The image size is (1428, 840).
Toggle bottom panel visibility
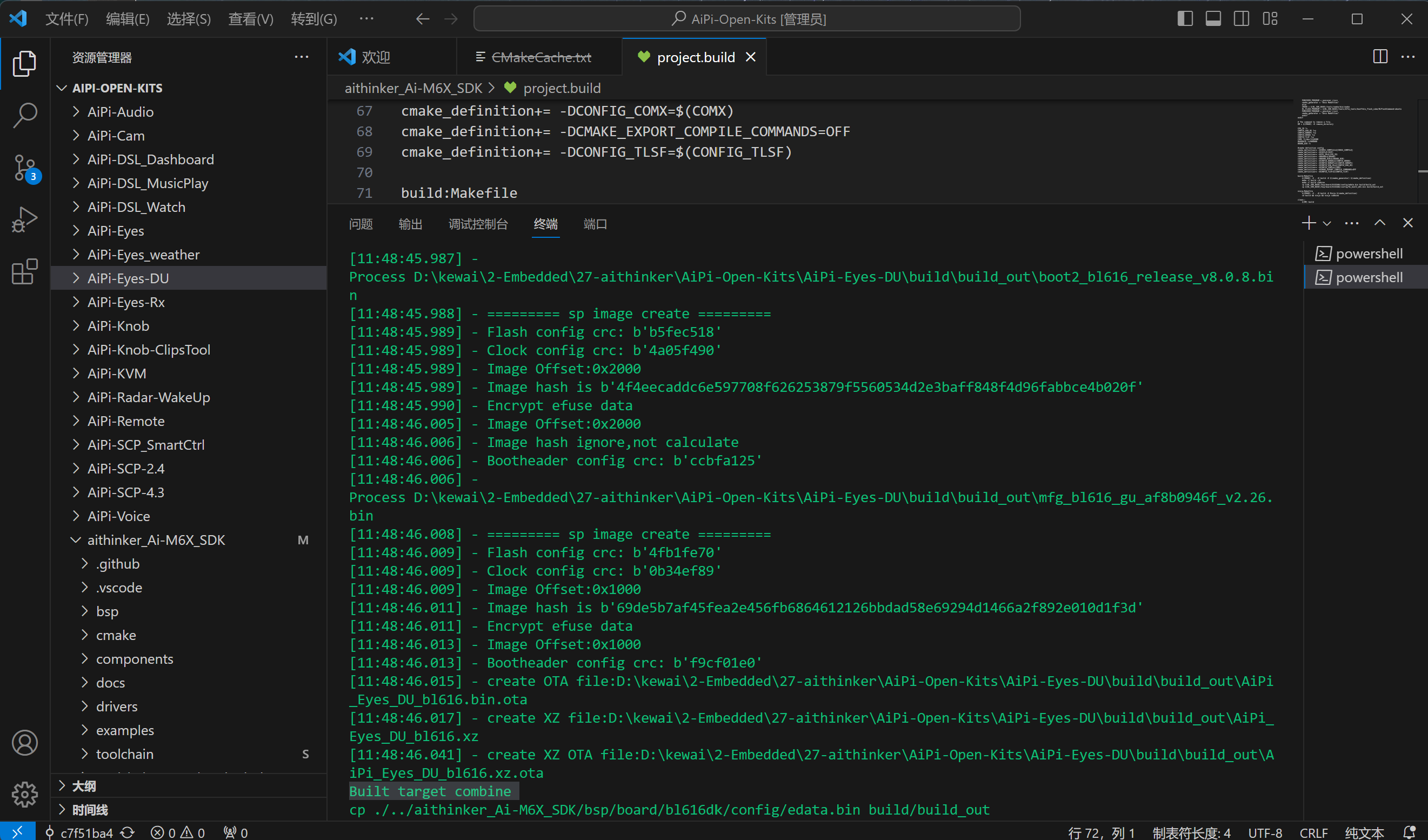[1213, 19]
